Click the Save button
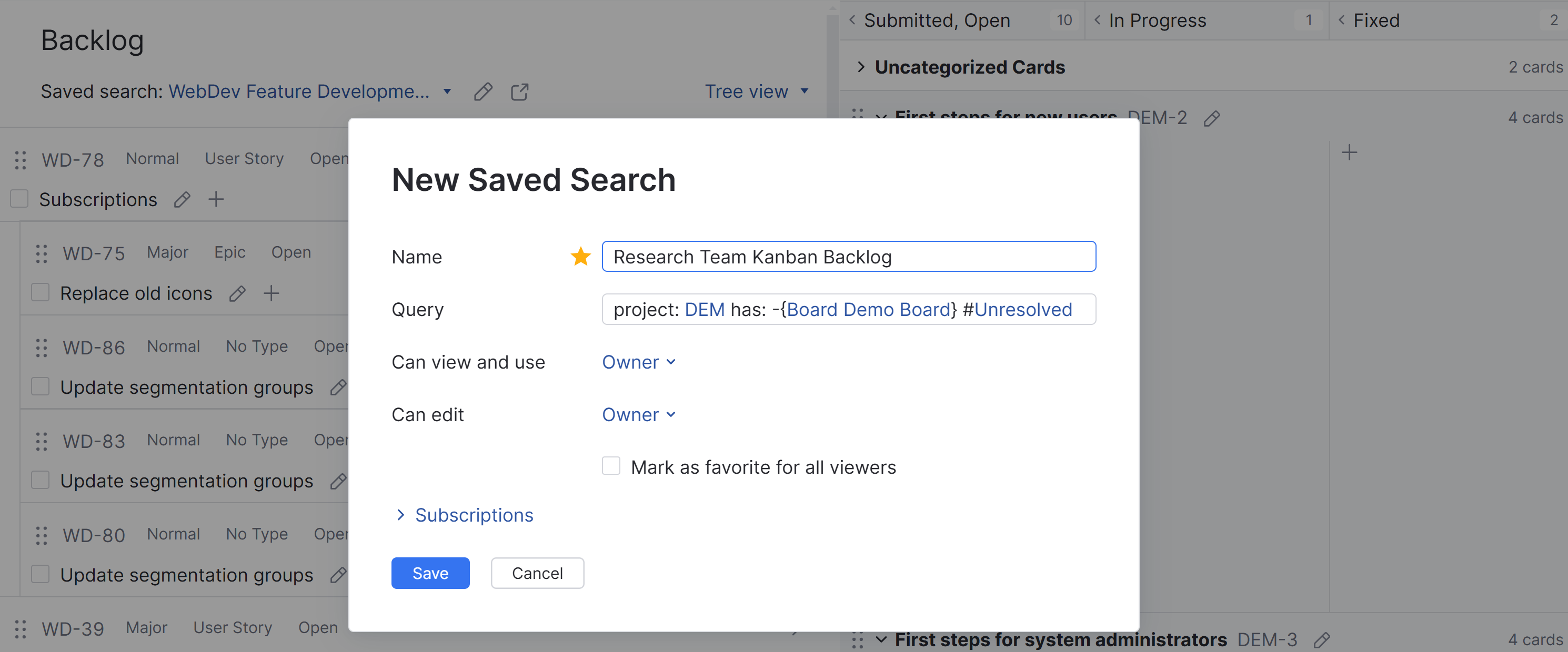Screen dimensions: 1568x652 430,572
